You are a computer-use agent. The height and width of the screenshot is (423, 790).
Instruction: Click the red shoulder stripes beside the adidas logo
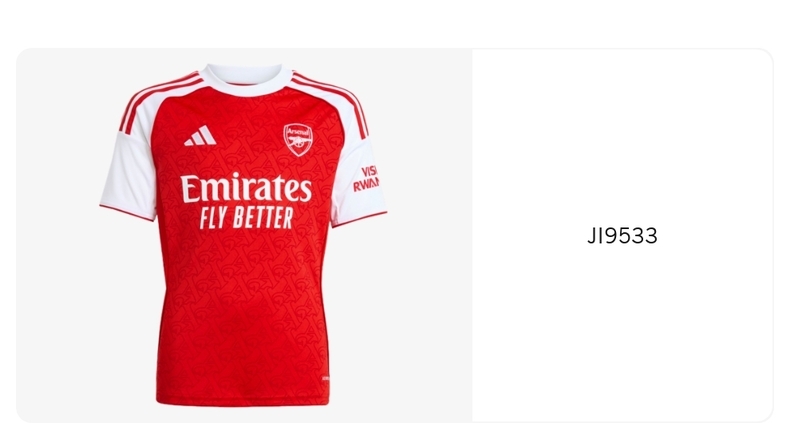tap(159, 99)
